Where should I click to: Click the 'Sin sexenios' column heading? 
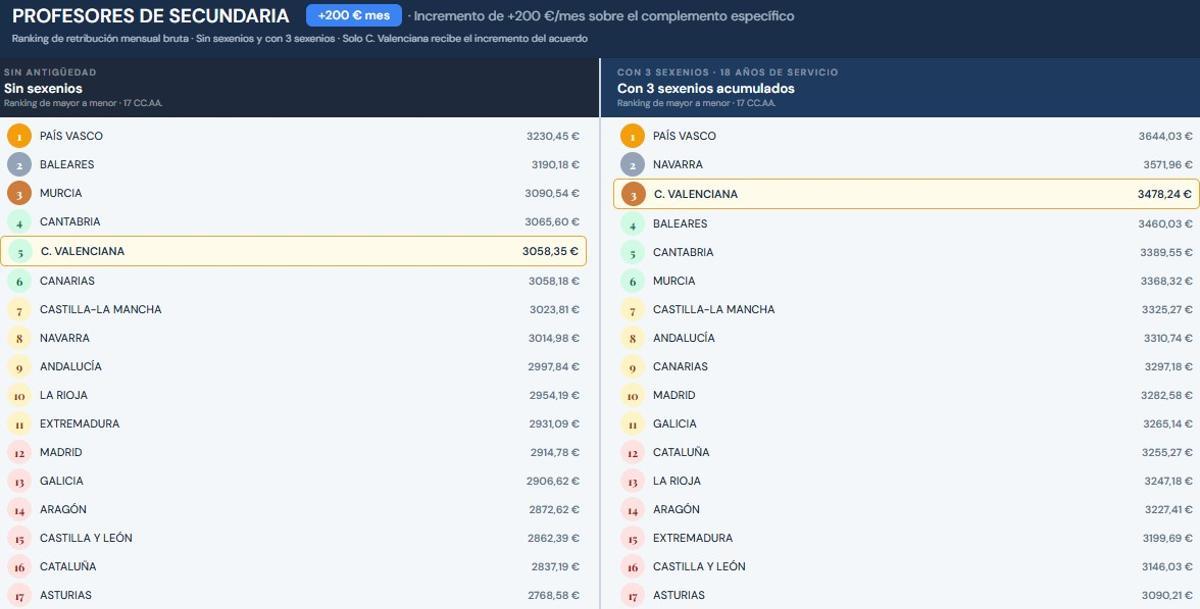pyautogui.click(x=43, y=88)
